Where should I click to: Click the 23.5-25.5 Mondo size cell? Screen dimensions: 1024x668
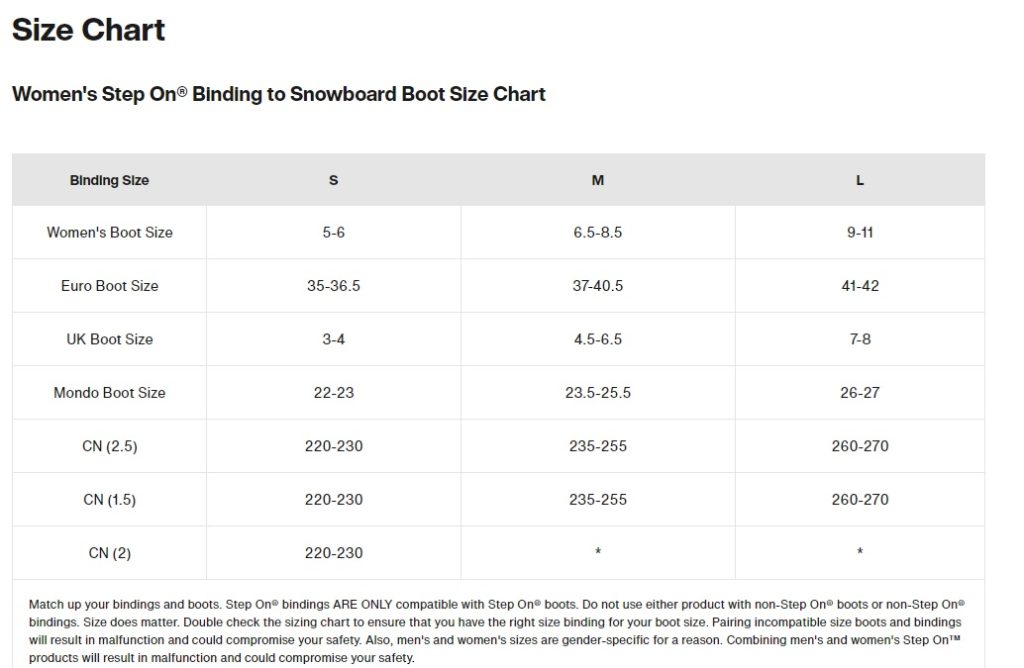tap(597, 393)
